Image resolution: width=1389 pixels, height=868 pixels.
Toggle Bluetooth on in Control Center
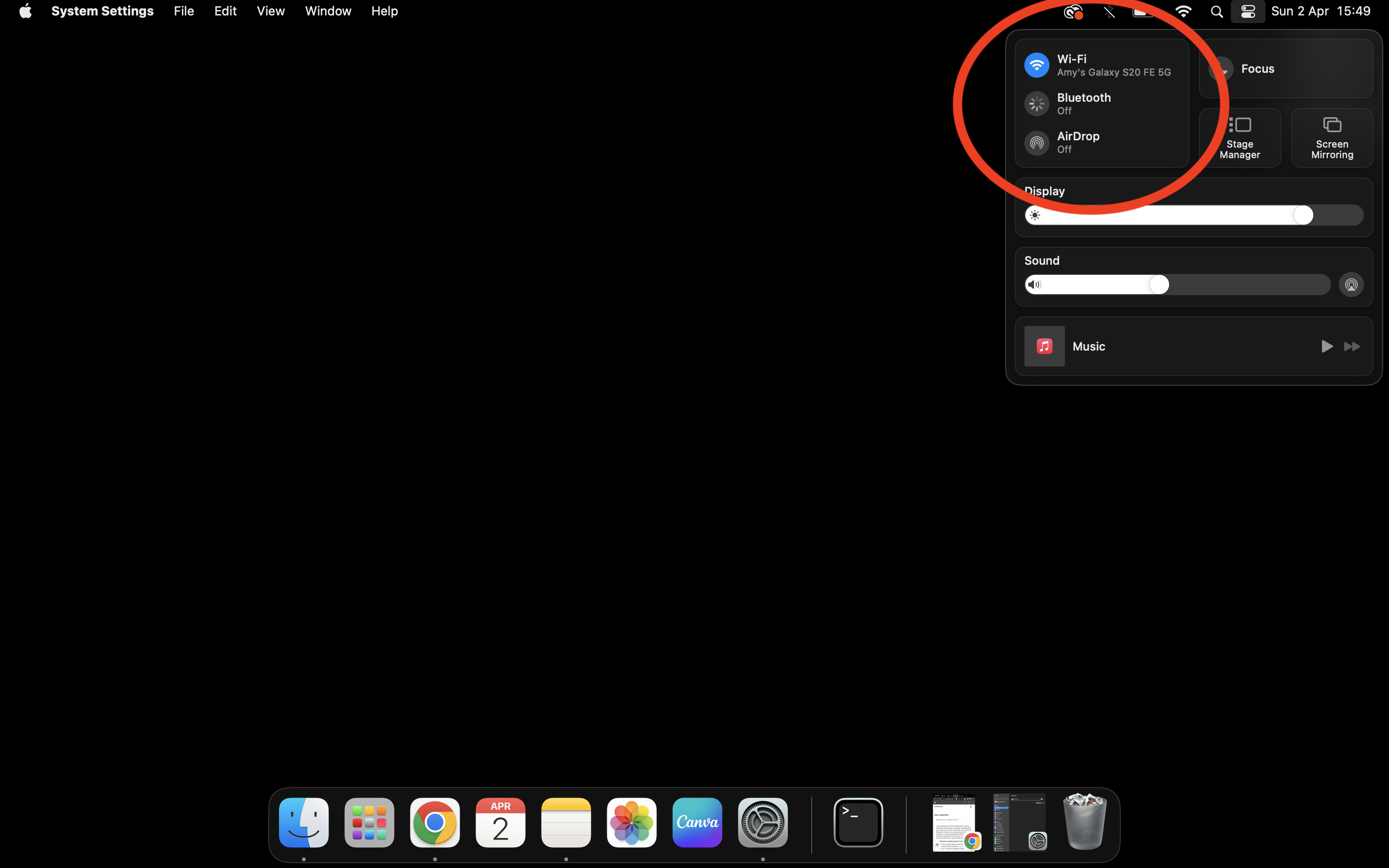coord(1036,104)
